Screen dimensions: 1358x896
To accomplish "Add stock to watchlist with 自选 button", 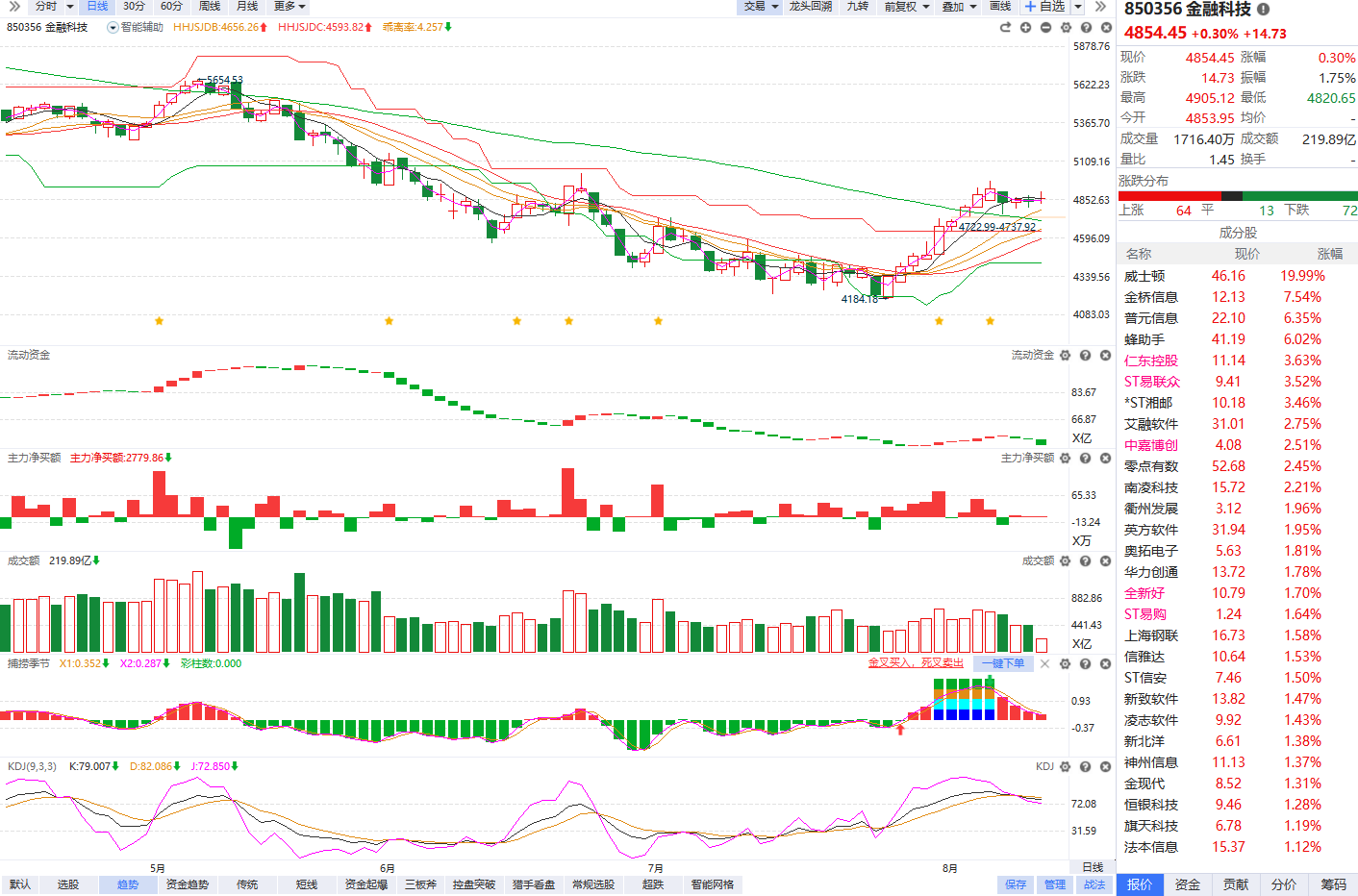I will 1044,6.
